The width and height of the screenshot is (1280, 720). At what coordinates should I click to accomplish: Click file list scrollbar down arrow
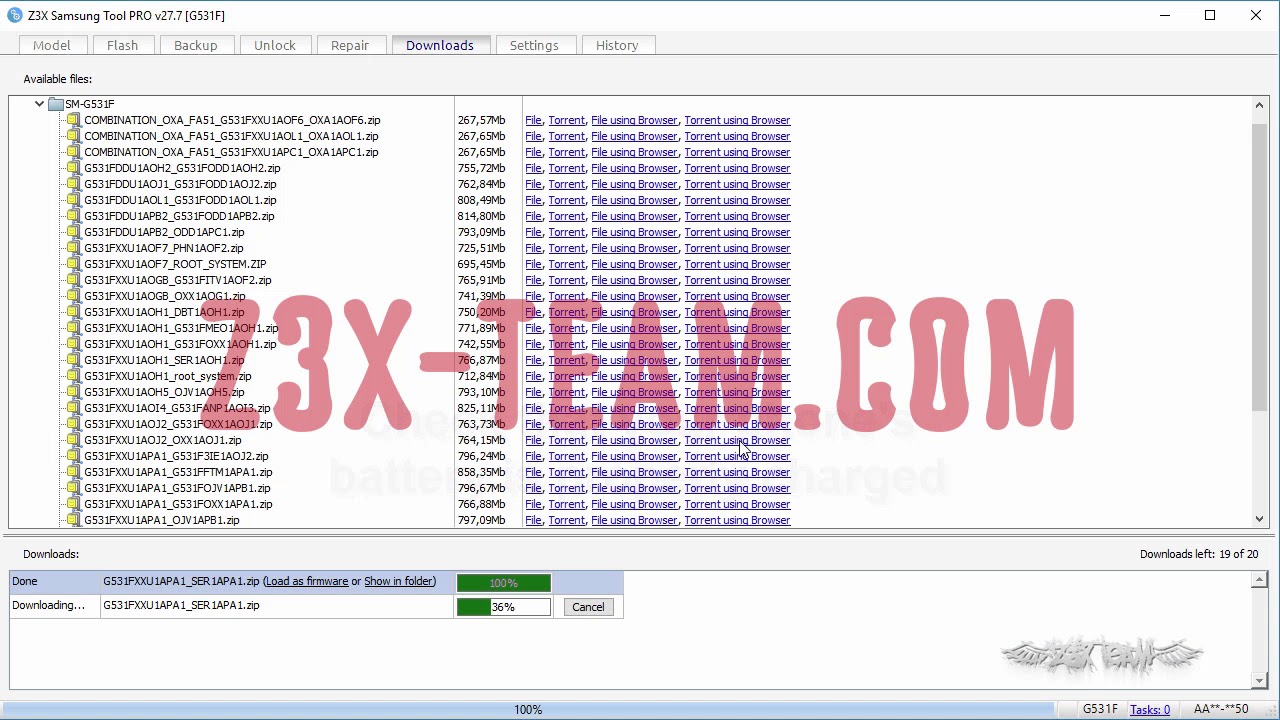pos(1260,519)
